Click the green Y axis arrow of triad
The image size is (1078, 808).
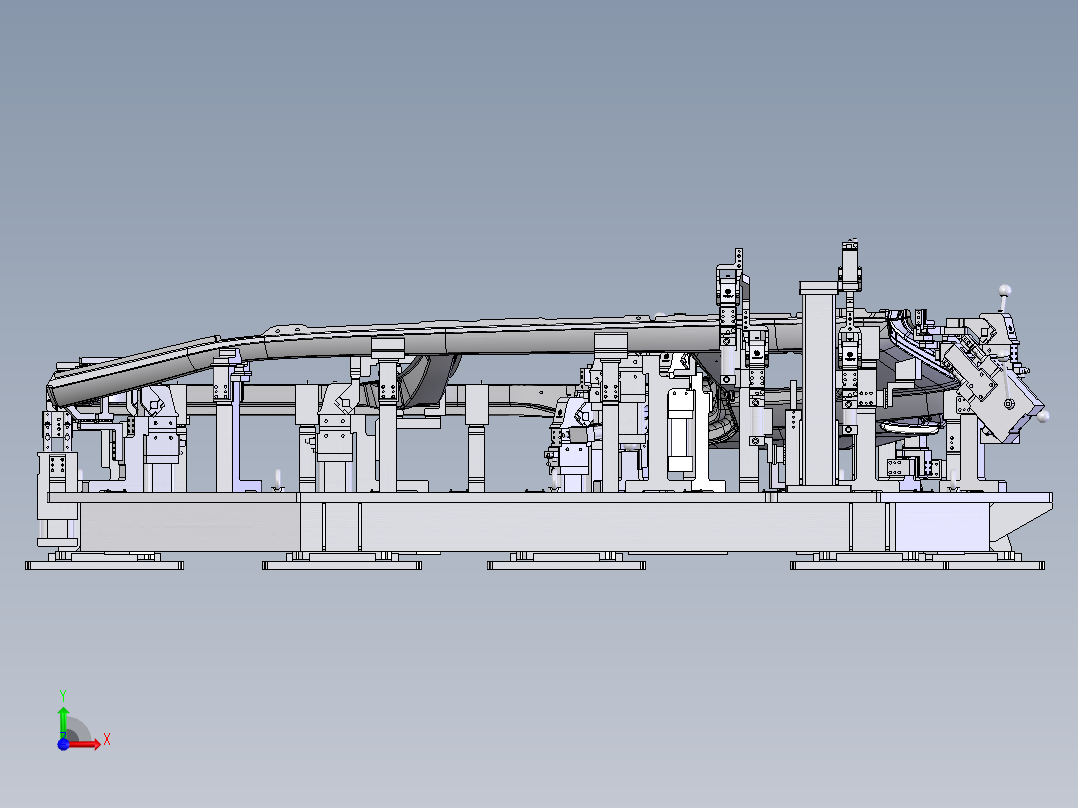[63, 722]
